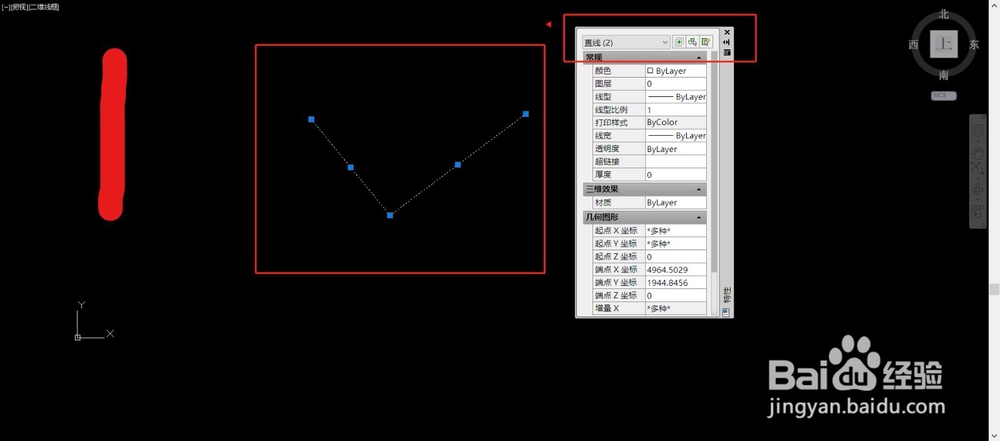Open ShowMotion from the navigation bar
The width and height of the screenshot is (1000, 441).
pyautogui.click(x=978, y=211)
